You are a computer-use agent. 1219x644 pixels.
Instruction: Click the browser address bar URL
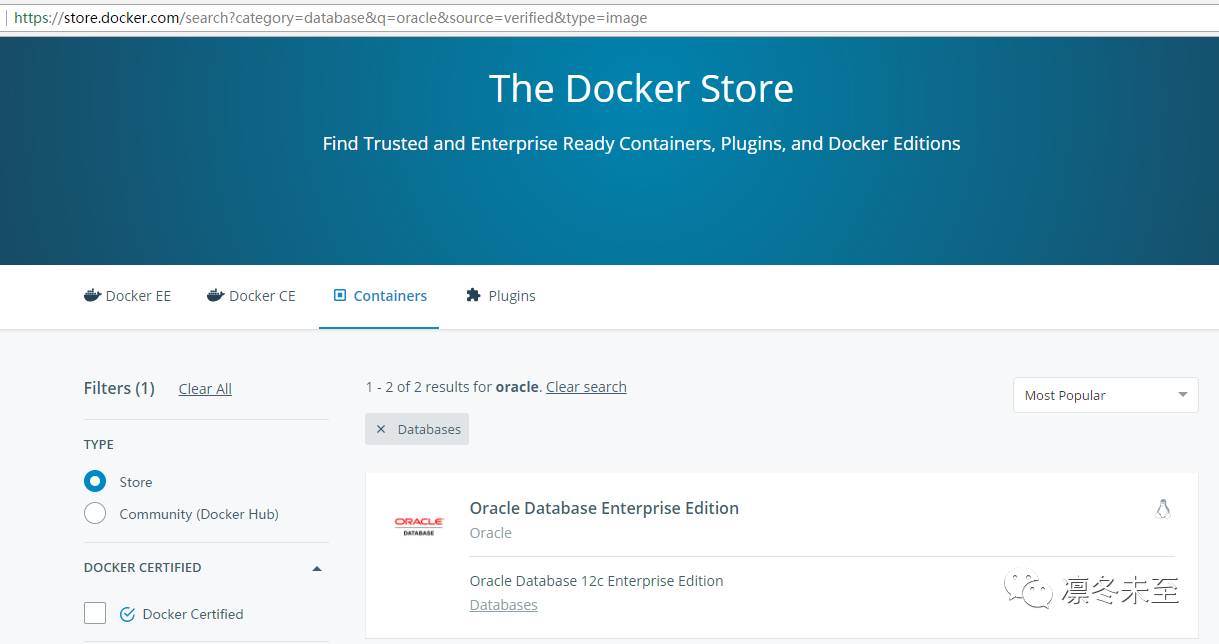tap(330, 17)
